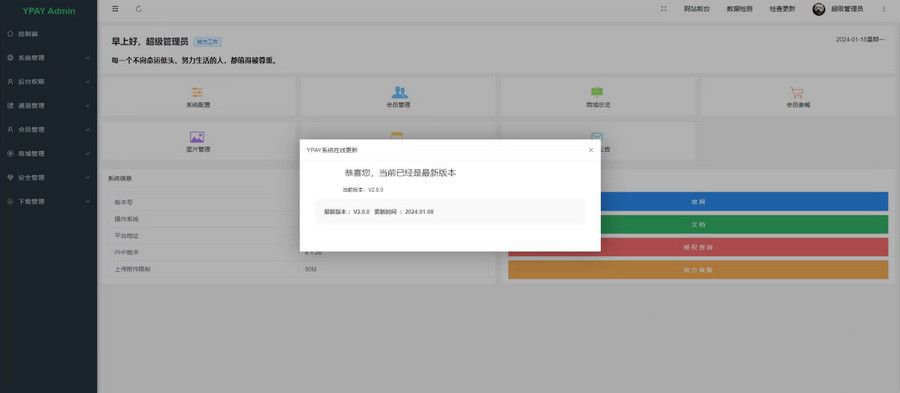Screen dimensions: 900x393
Task: Click the YPAY Admin logo
Action: 49,11
